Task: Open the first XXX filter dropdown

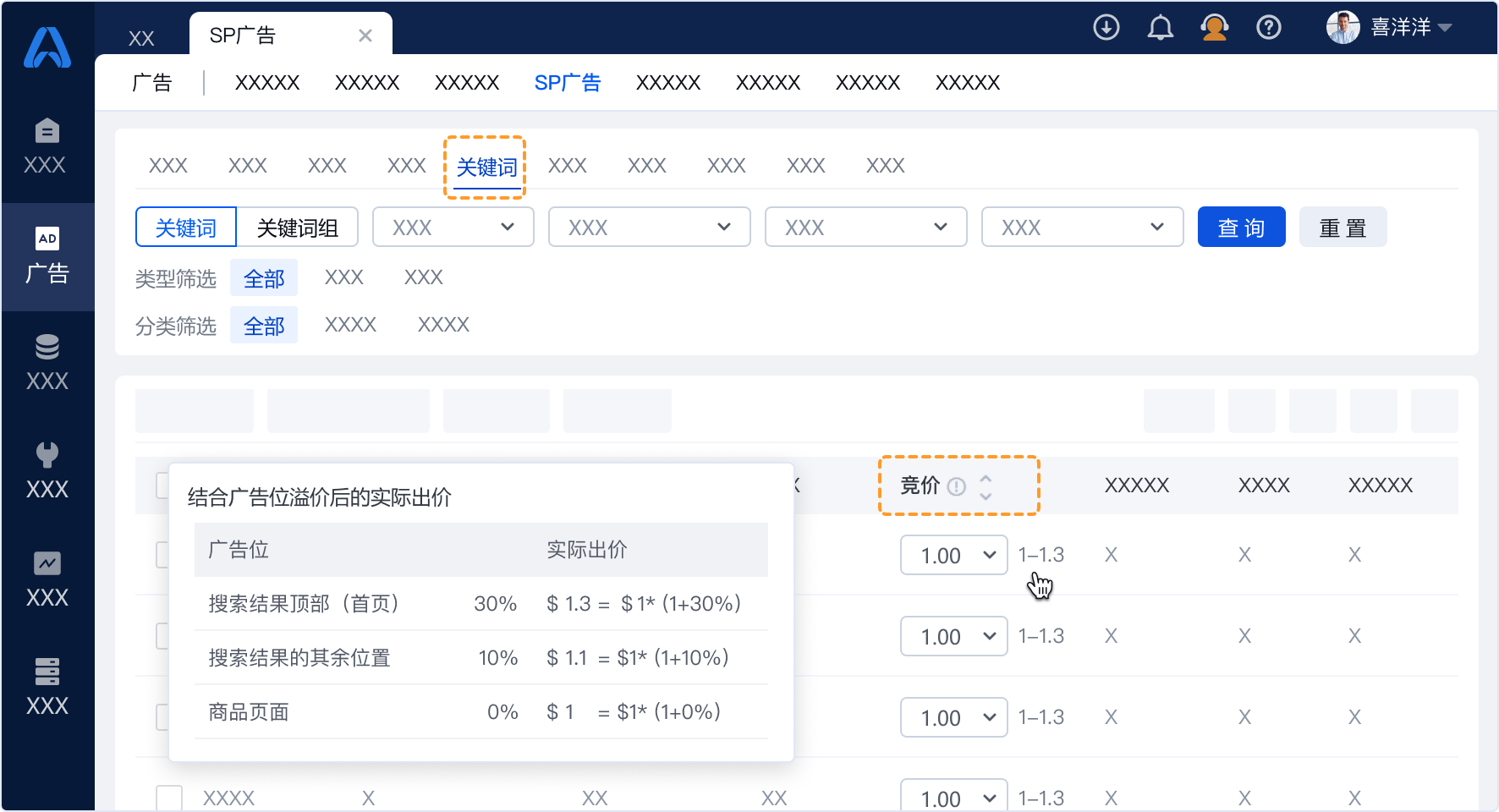Action: tap(453, 227)
